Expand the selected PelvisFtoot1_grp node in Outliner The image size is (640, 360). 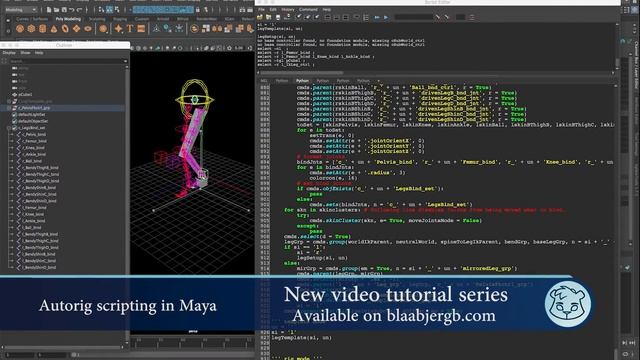(x=9, y=108)
